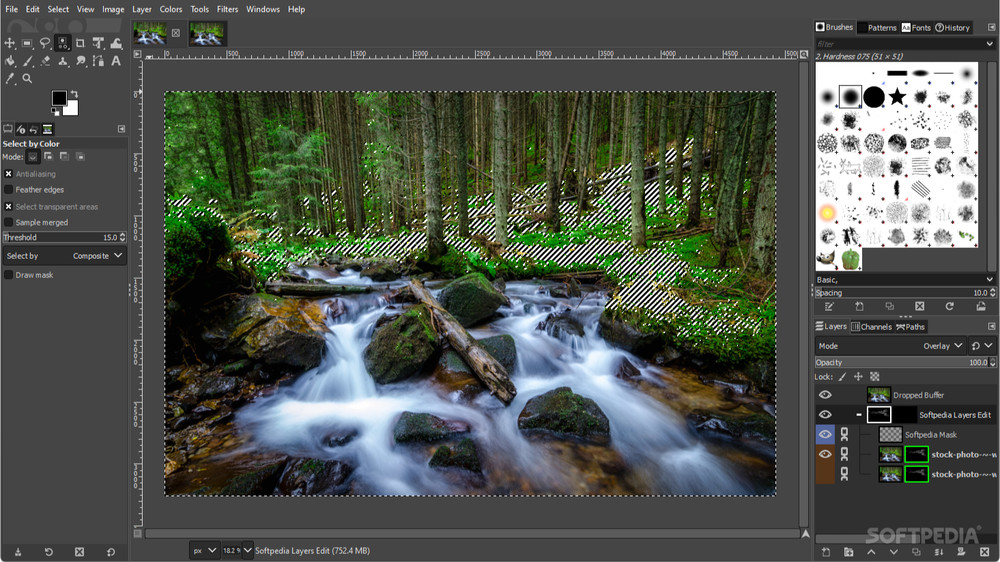Select the Unified Transform tool
The height and width of the screenshot is (562, 1000).
(x=98, y=43)
